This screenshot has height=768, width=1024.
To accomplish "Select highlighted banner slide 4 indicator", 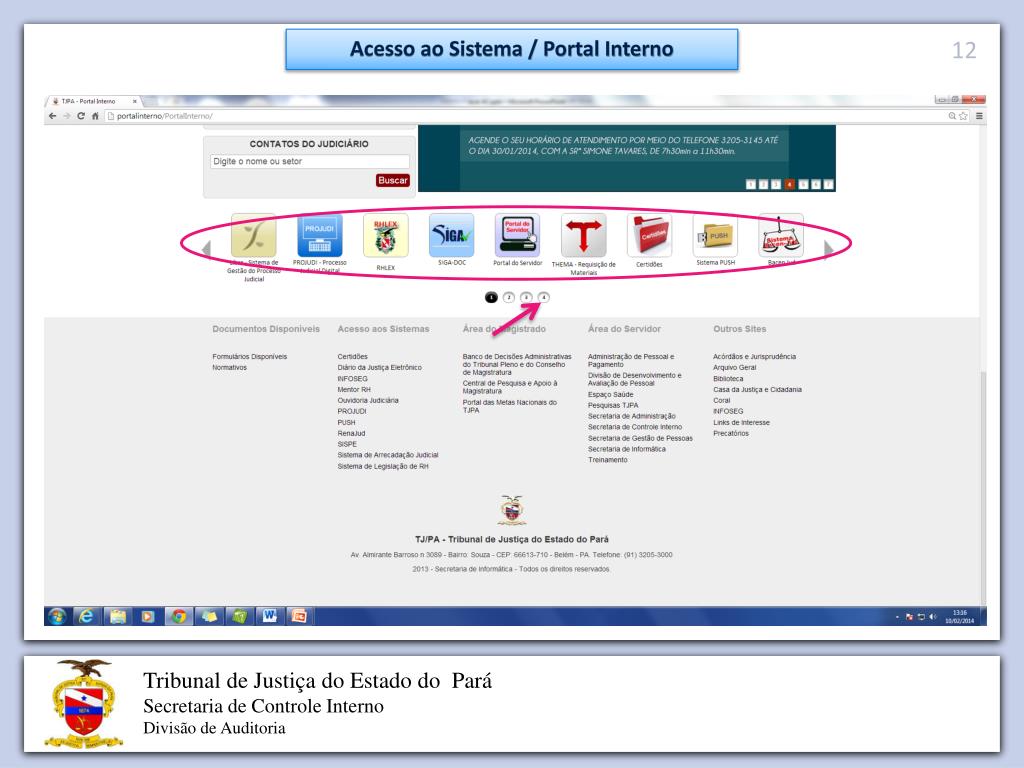I will [x=790, y=184].
